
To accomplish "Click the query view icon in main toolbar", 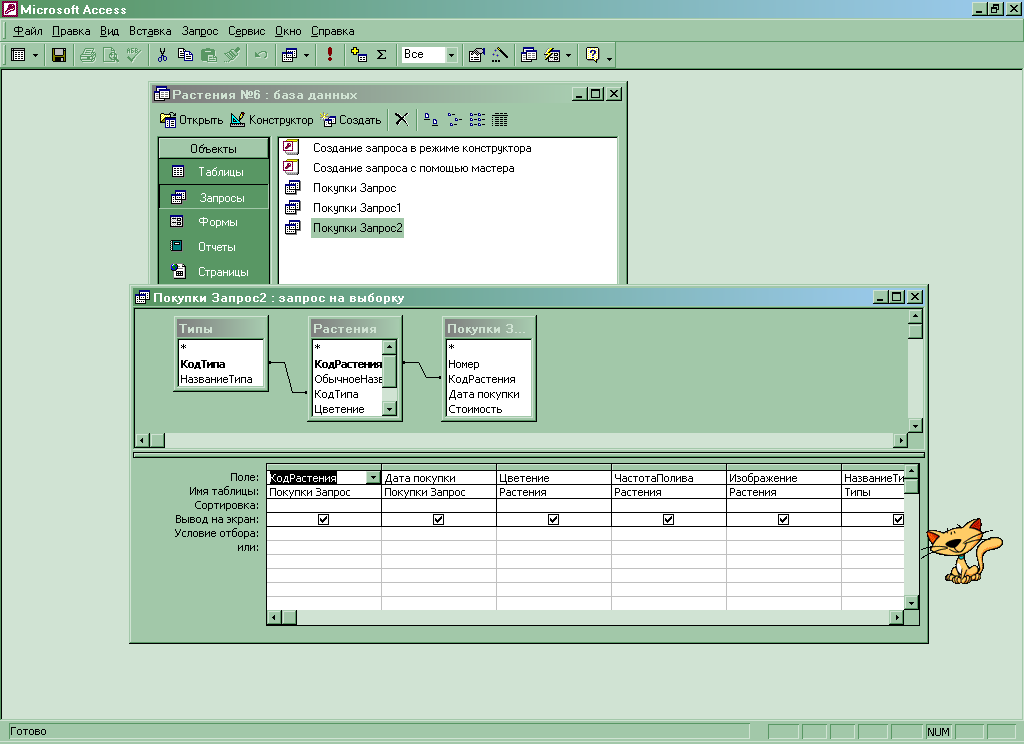I will click(18, 55).
